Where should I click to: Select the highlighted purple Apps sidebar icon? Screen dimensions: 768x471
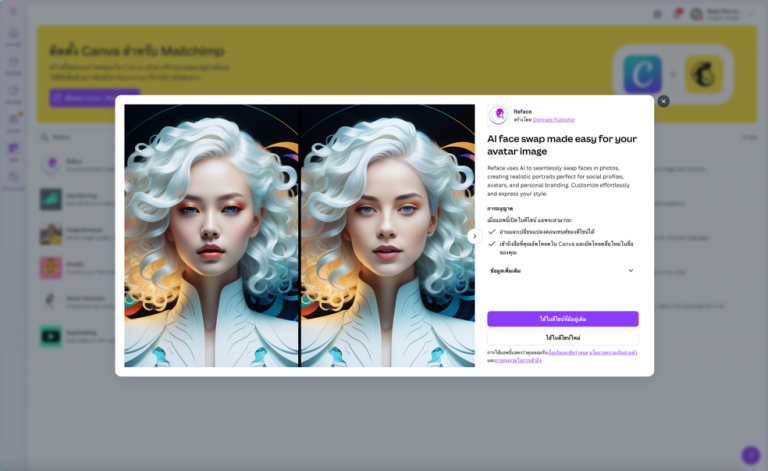pyautogui.click(x=13, y=149)
